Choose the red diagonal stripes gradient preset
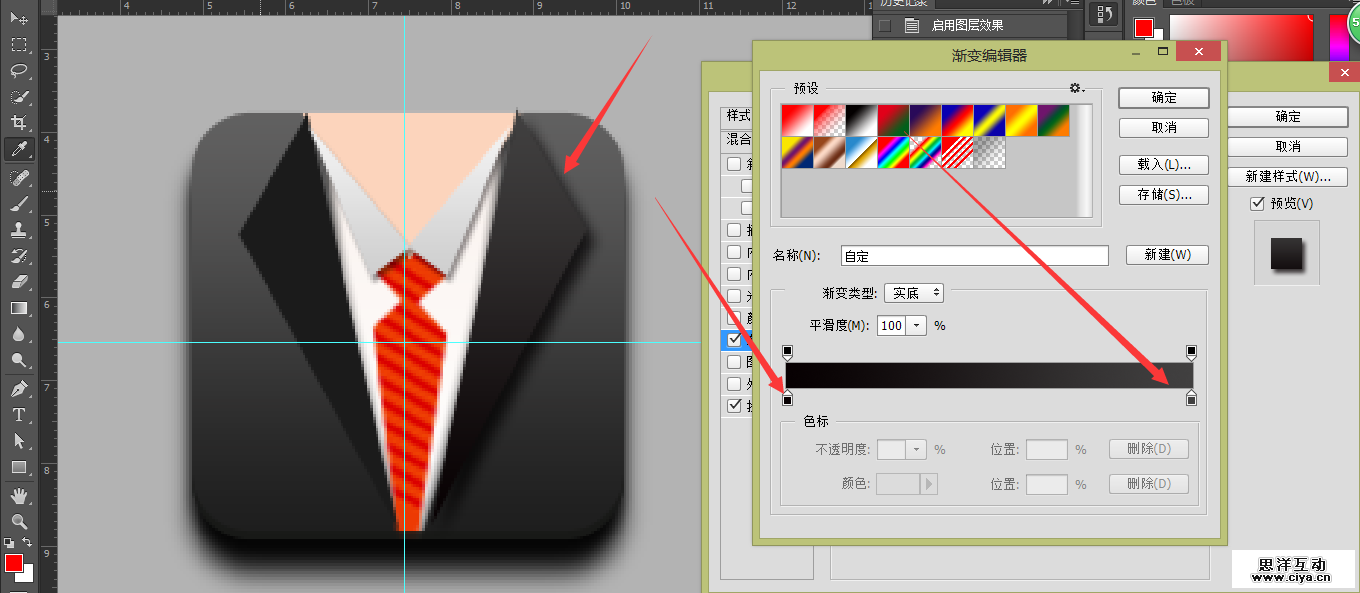This screenshot has height=593, width=1360. point(957,153)
